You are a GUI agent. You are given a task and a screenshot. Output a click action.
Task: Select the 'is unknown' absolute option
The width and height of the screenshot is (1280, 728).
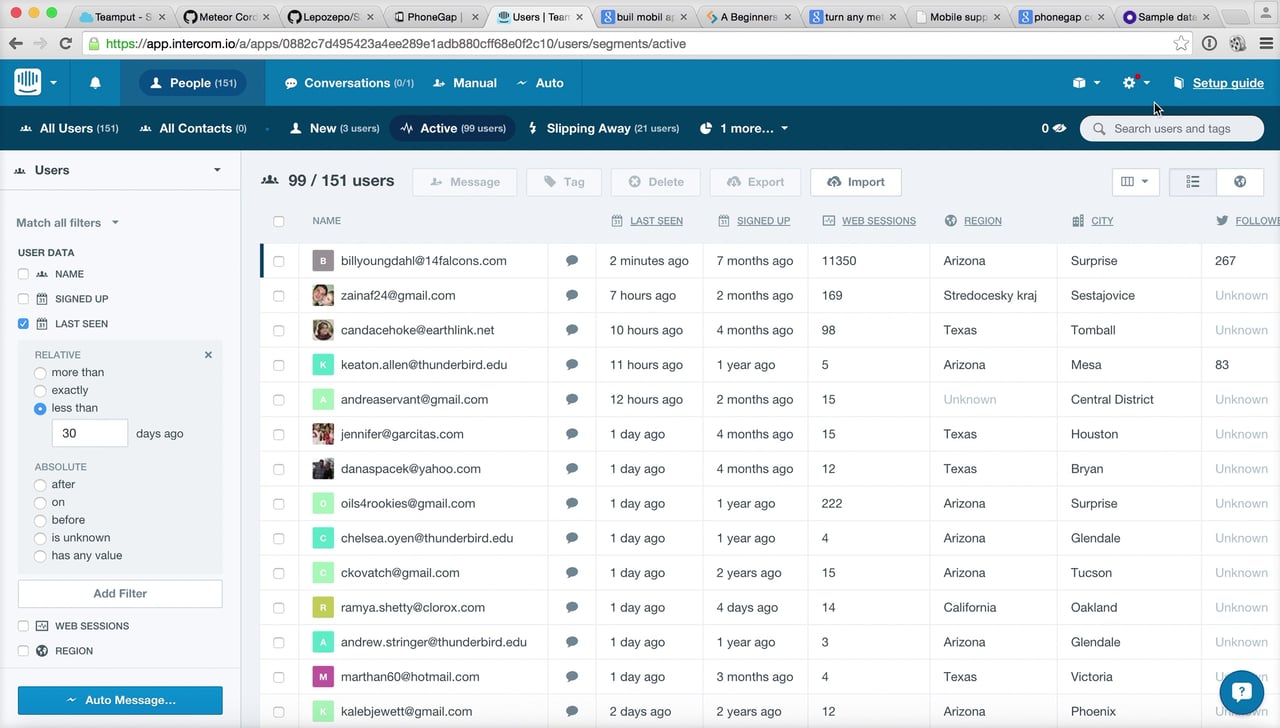click(40, 538)
